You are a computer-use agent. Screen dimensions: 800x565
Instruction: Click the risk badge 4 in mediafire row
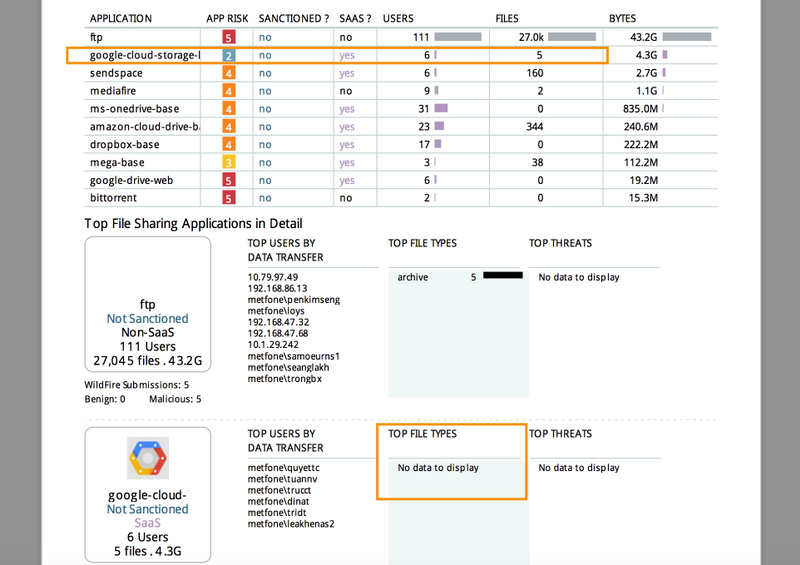tap(229, 91)
